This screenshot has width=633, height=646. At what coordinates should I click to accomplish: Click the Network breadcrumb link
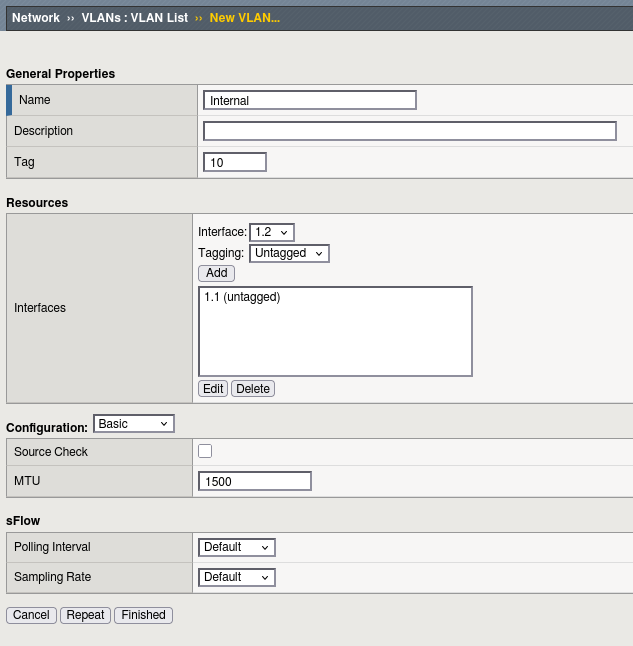(35, 18)
